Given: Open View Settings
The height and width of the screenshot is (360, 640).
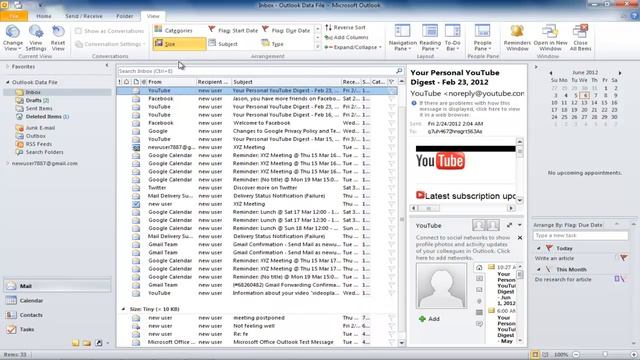Looking at the screenshot, I should pyautogui.click(x=36, y=38).
